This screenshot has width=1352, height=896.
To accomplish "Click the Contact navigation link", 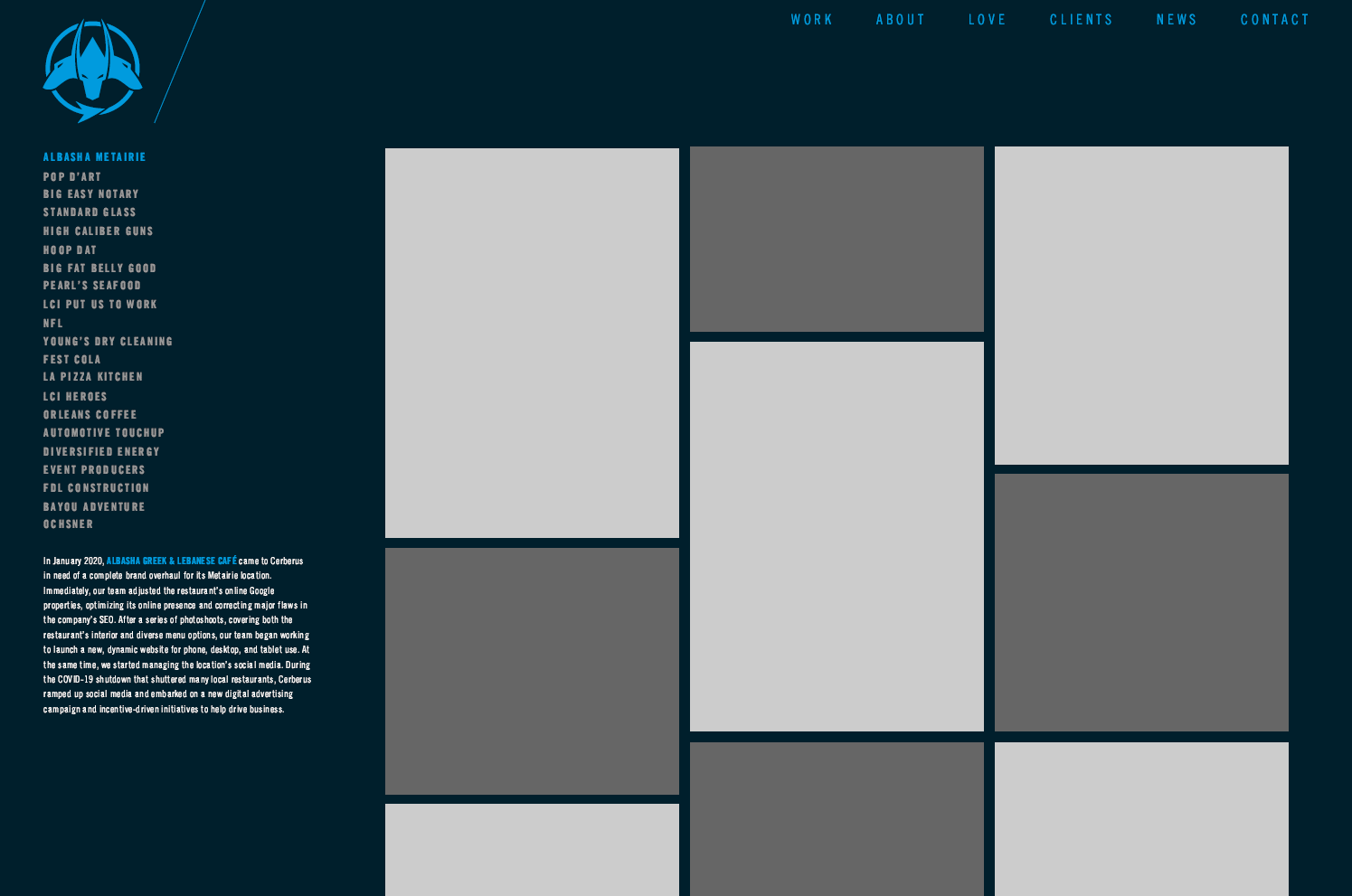I will (1274, 20).
